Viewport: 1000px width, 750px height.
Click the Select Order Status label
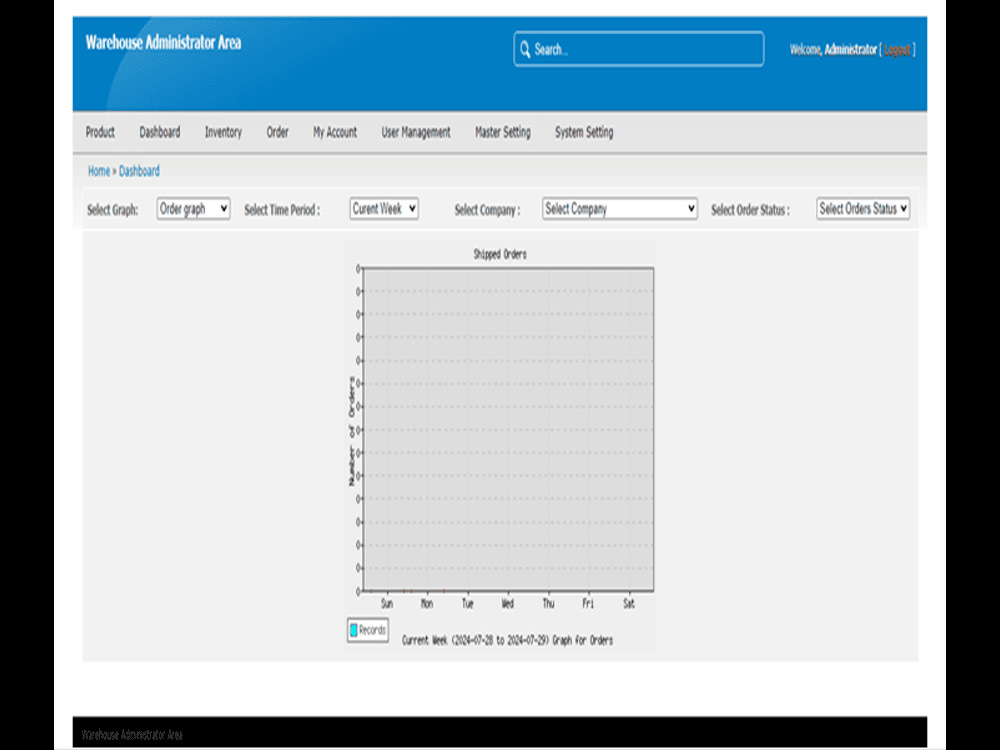[750, 210]
